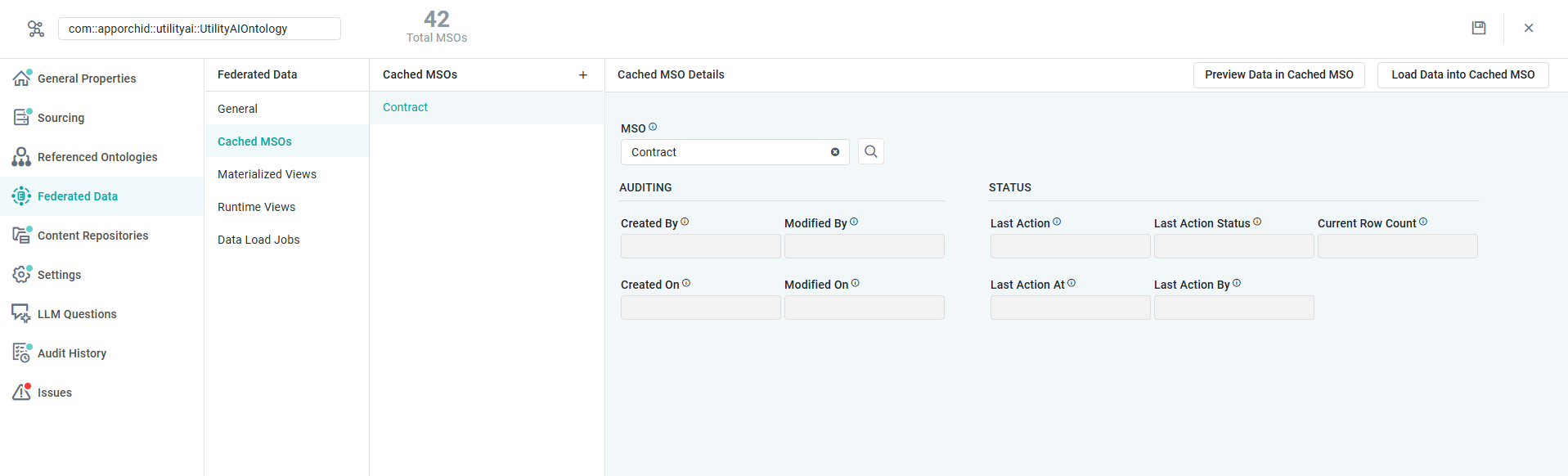
Task: Click the MSO search magnifier icon
Action: pos(870,151)
